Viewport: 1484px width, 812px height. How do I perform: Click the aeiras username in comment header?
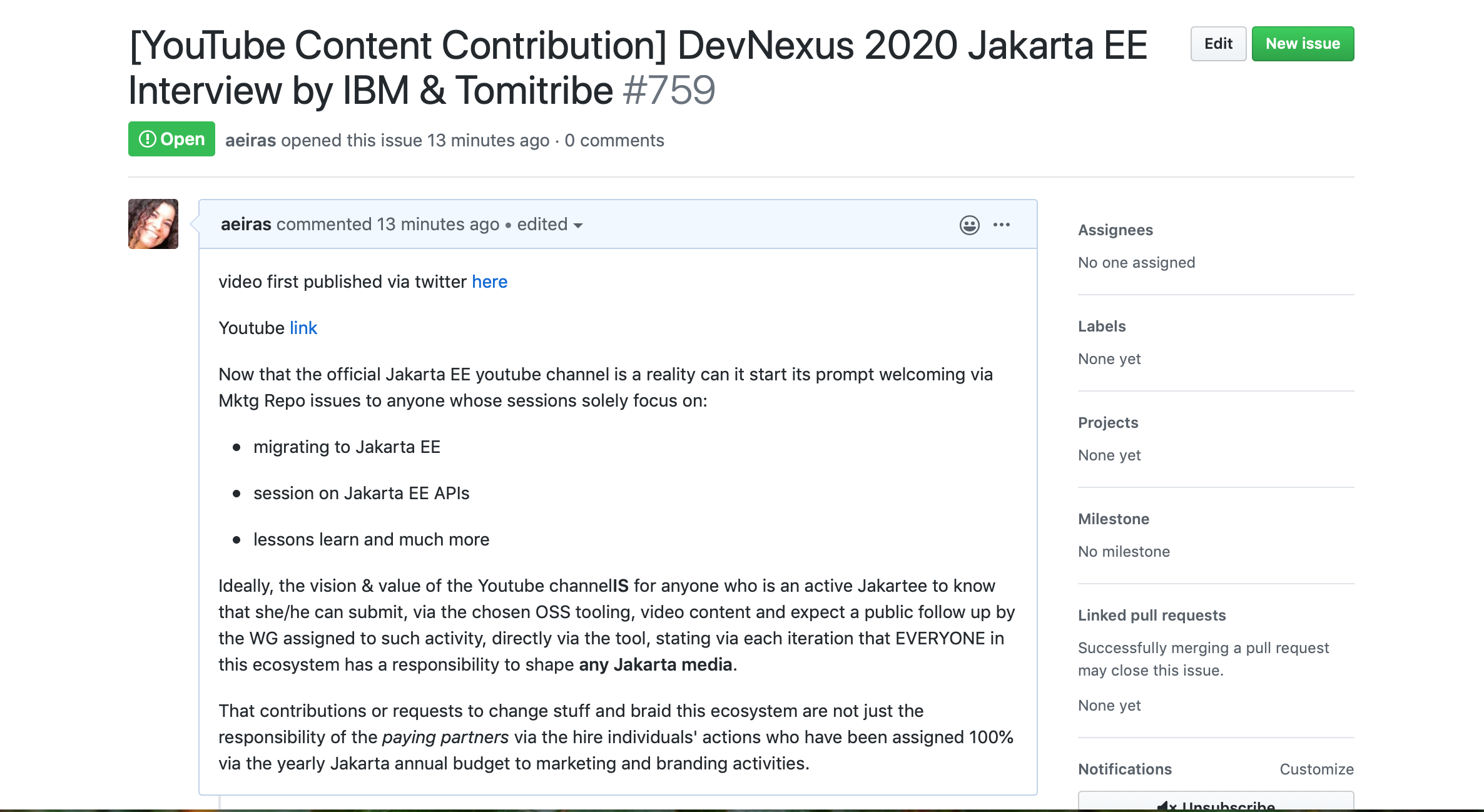click(246, 225)
